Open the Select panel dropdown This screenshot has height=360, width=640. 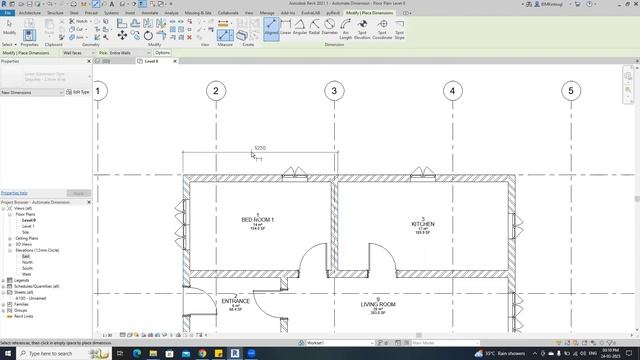click(x=9, y=44)
